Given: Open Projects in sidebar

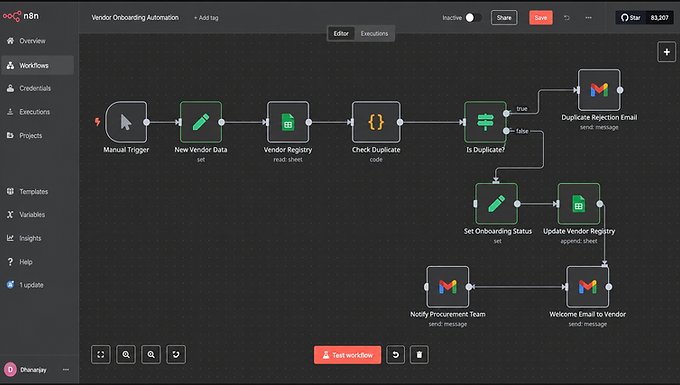Looking at the screenshot, I should point(37,135).
